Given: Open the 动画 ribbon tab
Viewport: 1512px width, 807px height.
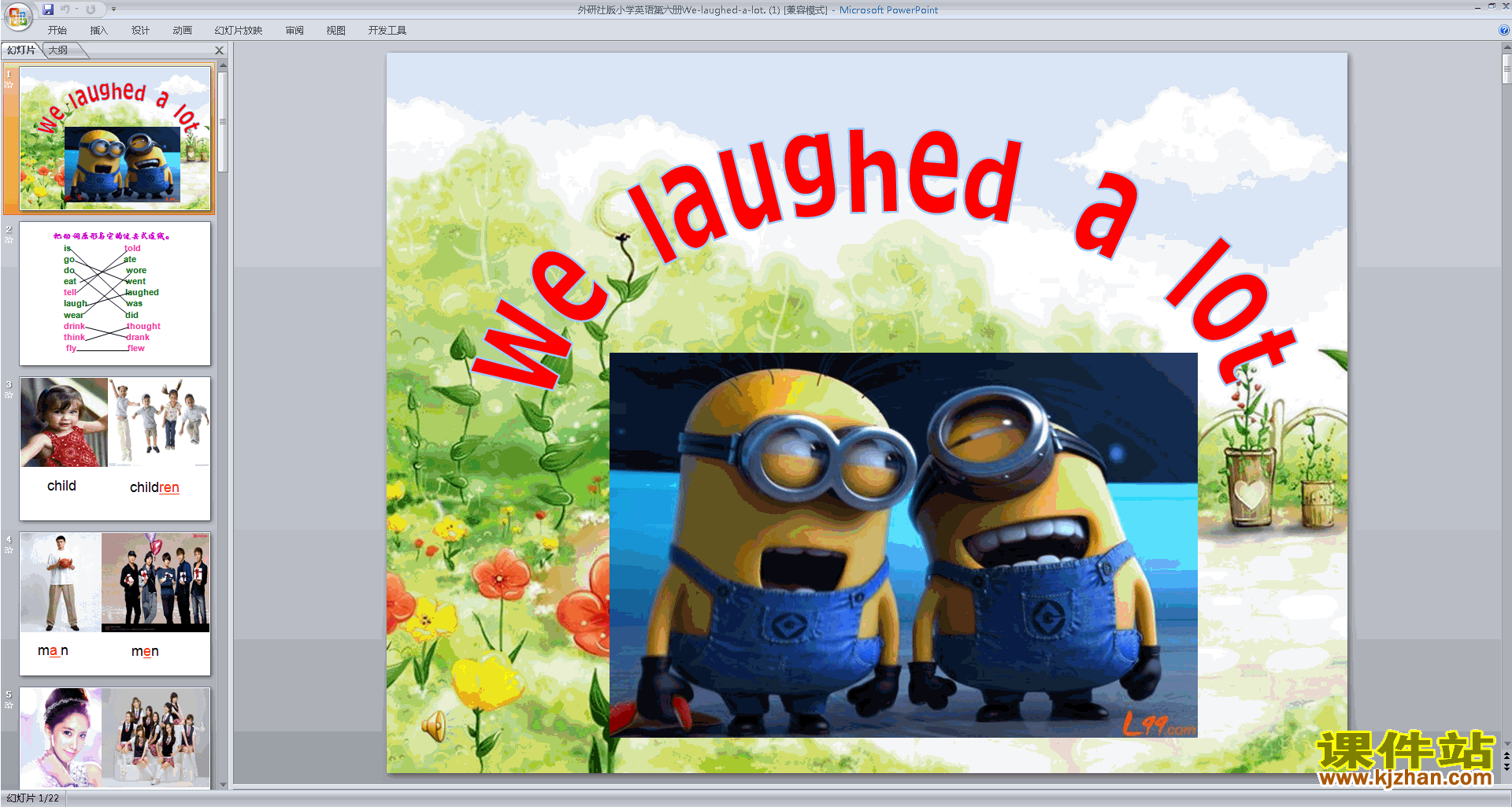Looking at the screenshot, I should point(183,31).
